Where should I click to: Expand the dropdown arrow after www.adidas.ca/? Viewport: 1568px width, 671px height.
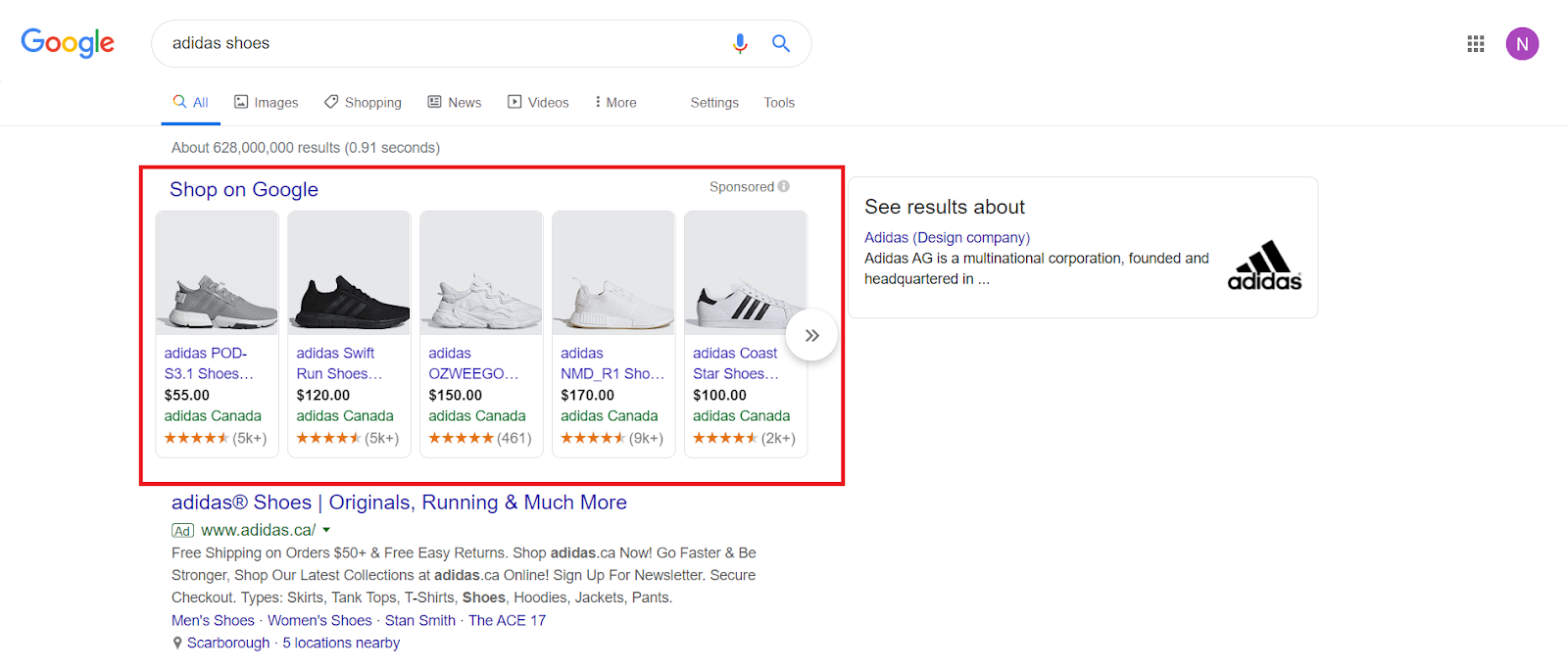pyautogui.click(x=326, y=530)
